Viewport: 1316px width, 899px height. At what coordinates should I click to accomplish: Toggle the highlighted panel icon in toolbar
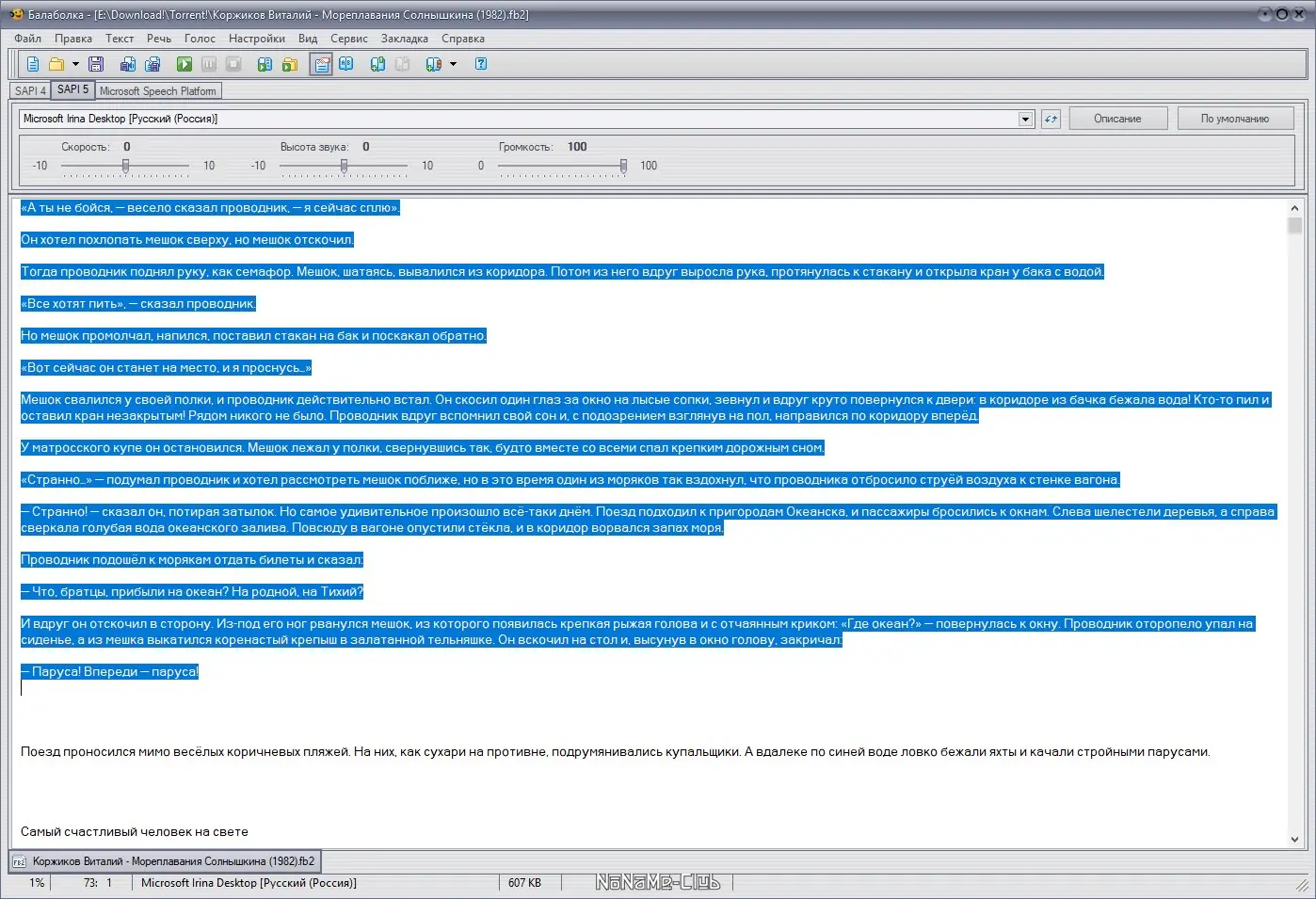[x=321, y=64]
